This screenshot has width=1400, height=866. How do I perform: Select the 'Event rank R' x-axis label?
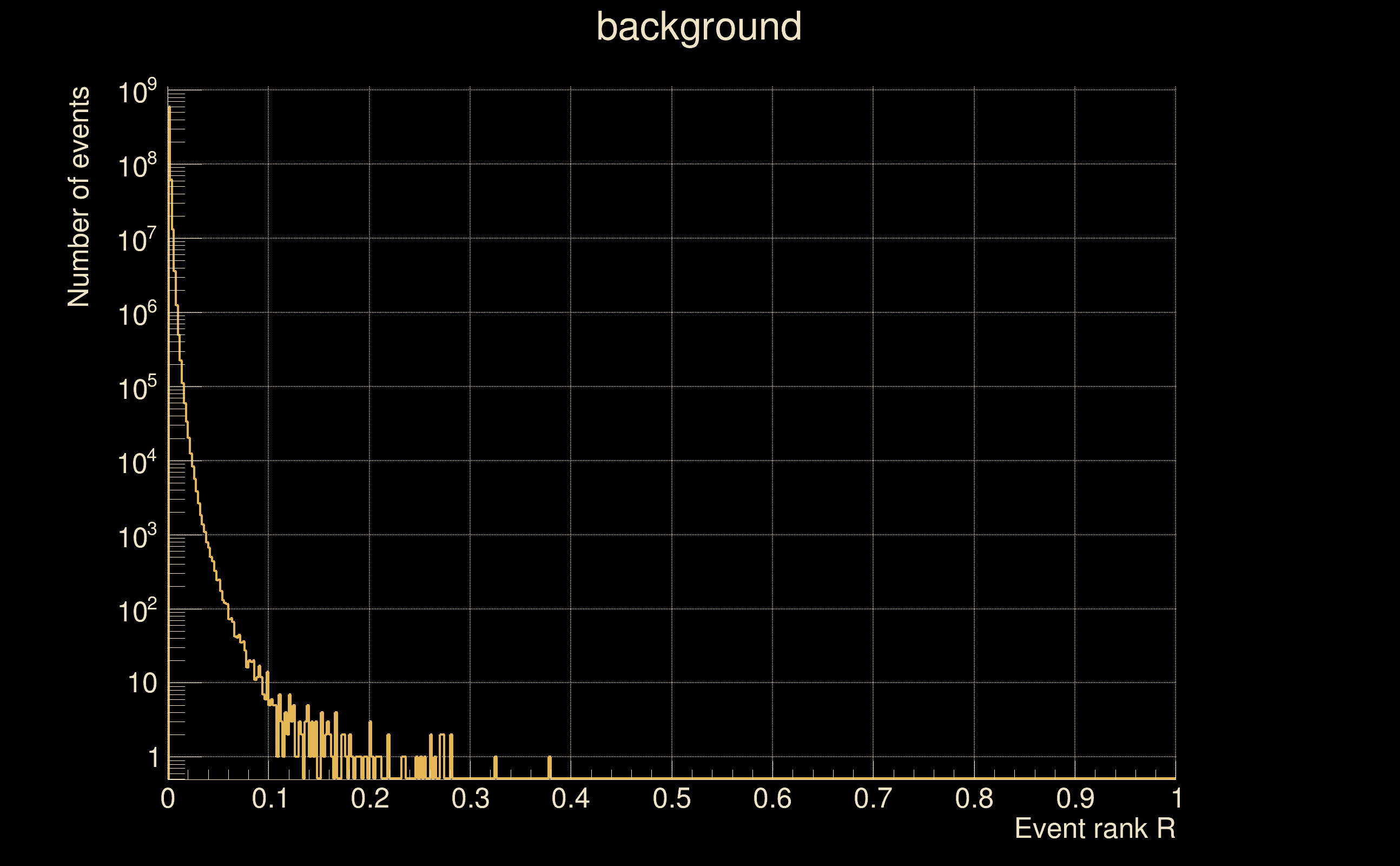coord(1094,828)
